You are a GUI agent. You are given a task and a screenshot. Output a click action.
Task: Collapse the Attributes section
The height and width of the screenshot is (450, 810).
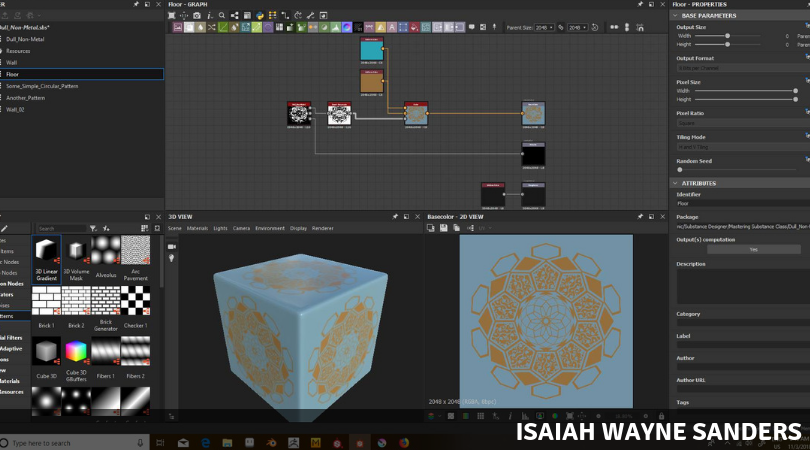(675, 183)
